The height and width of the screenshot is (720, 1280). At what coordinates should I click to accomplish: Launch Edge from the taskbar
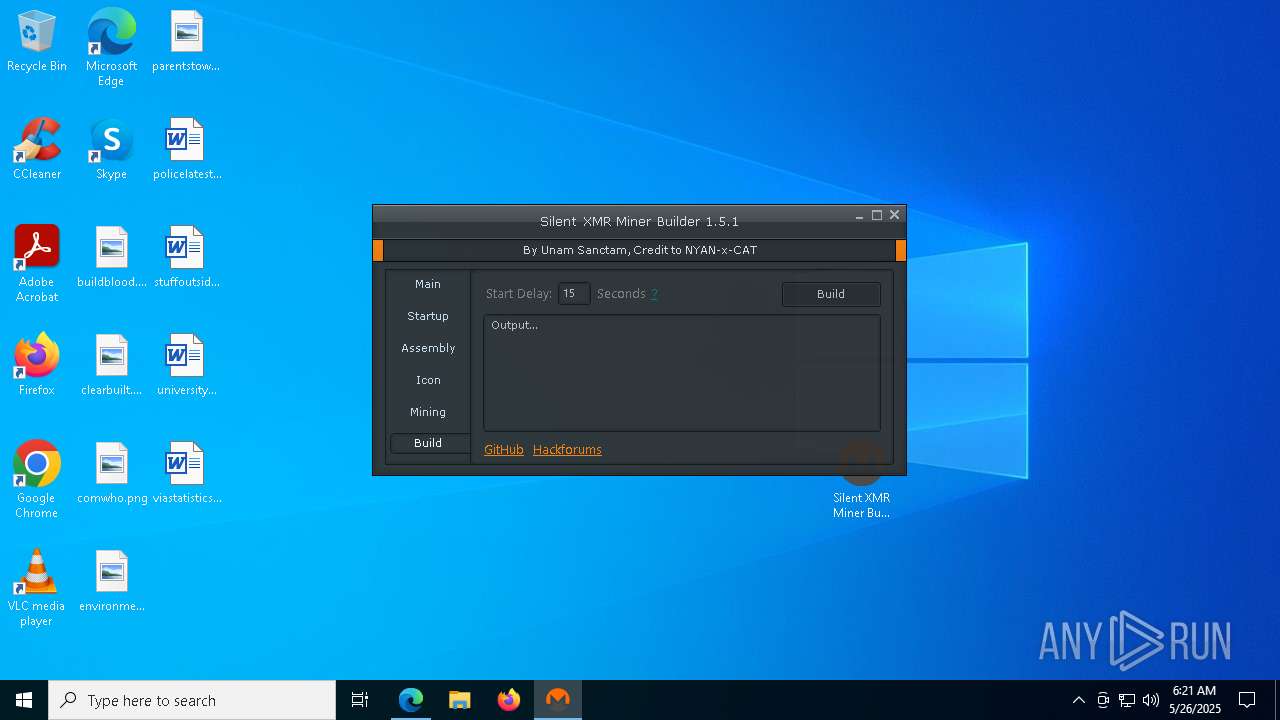click(411, 700)
